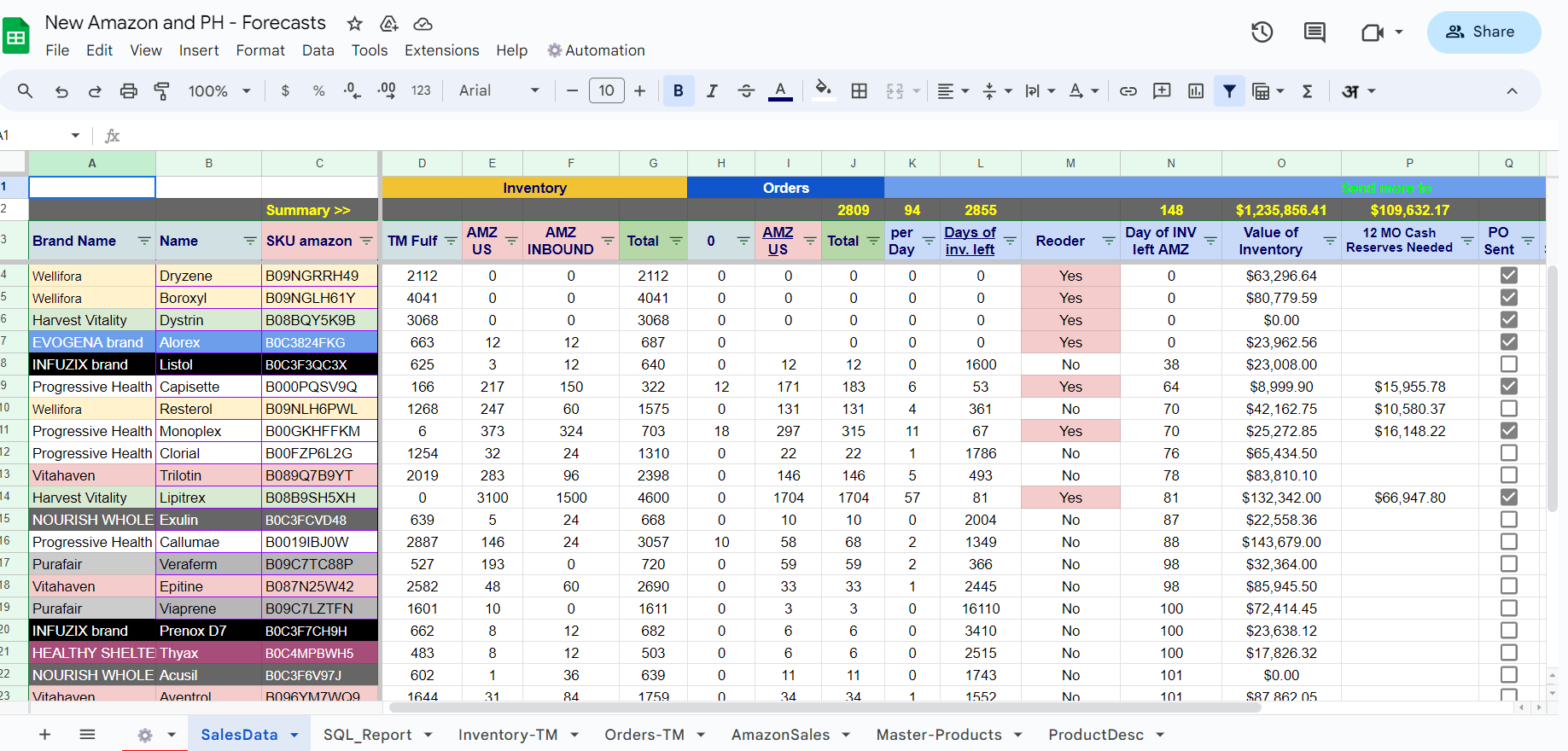Open the functions sigma menu
Viewport: 1568px width, 751px height.
1307,90
